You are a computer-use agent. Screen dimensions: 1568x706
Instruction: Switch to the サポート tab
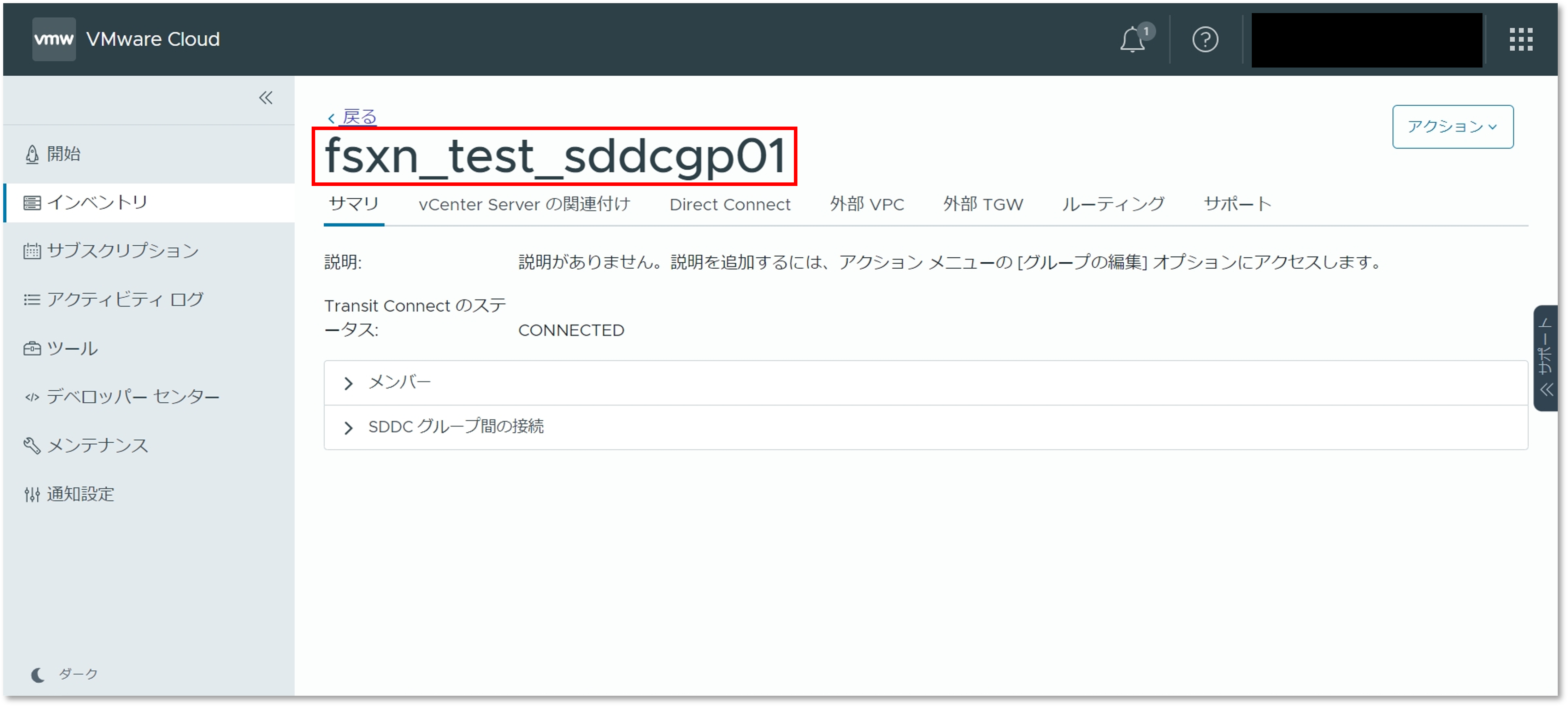1238,204
